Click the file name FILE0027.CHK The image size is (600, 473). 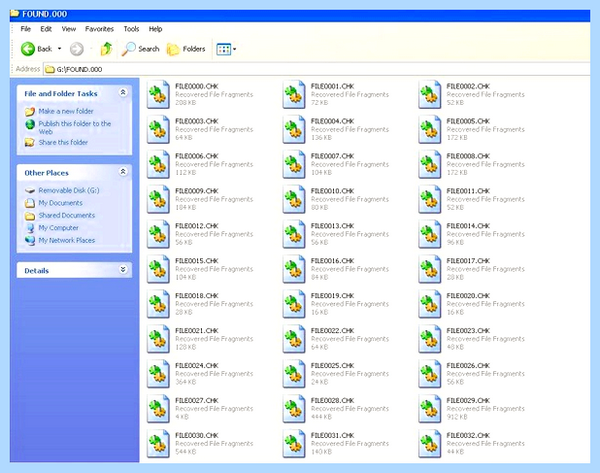click(x=197, y=400)
